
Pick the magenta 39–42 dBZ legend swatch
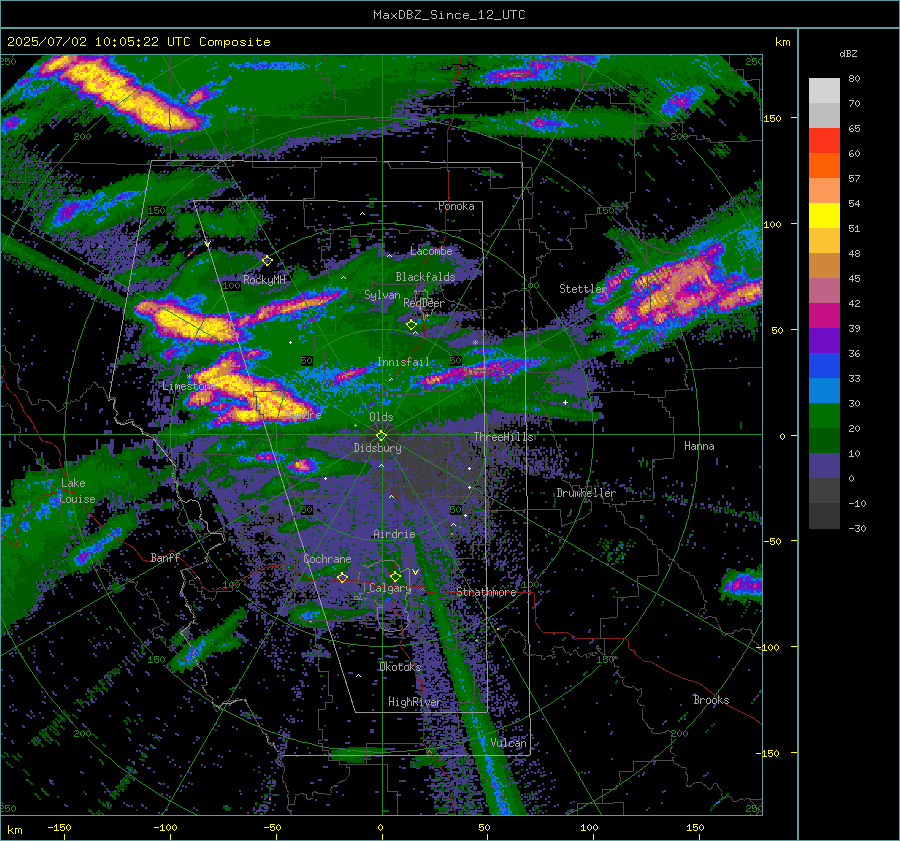[824, 316]
